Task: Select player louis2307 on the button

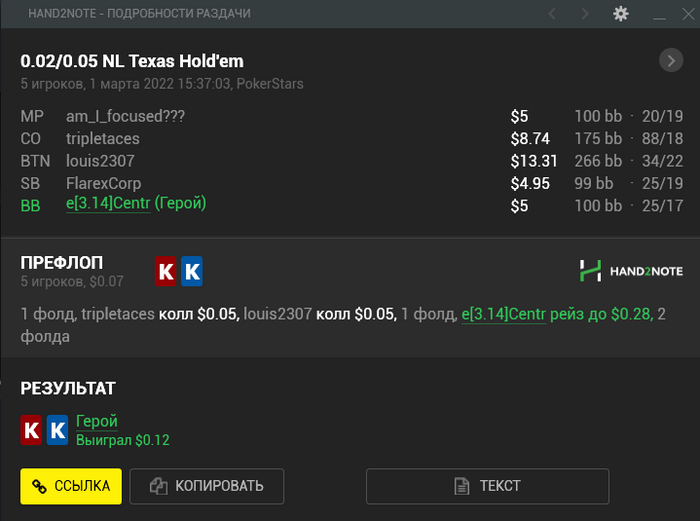Action: [100, 161]
